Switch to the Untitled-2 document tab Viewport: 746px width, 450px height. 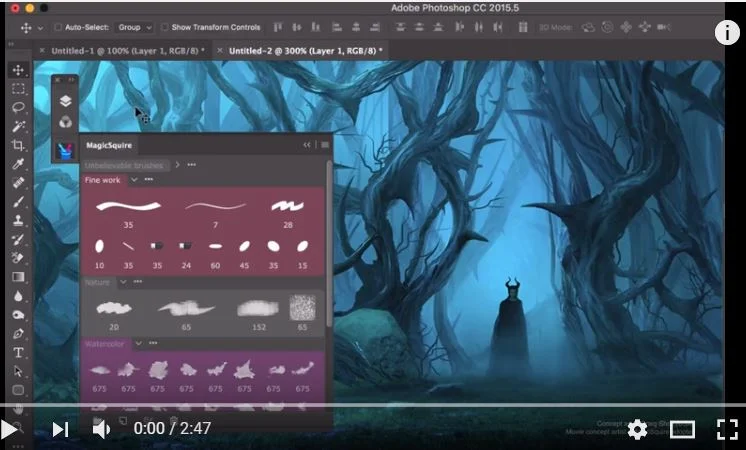click(305, 50)
